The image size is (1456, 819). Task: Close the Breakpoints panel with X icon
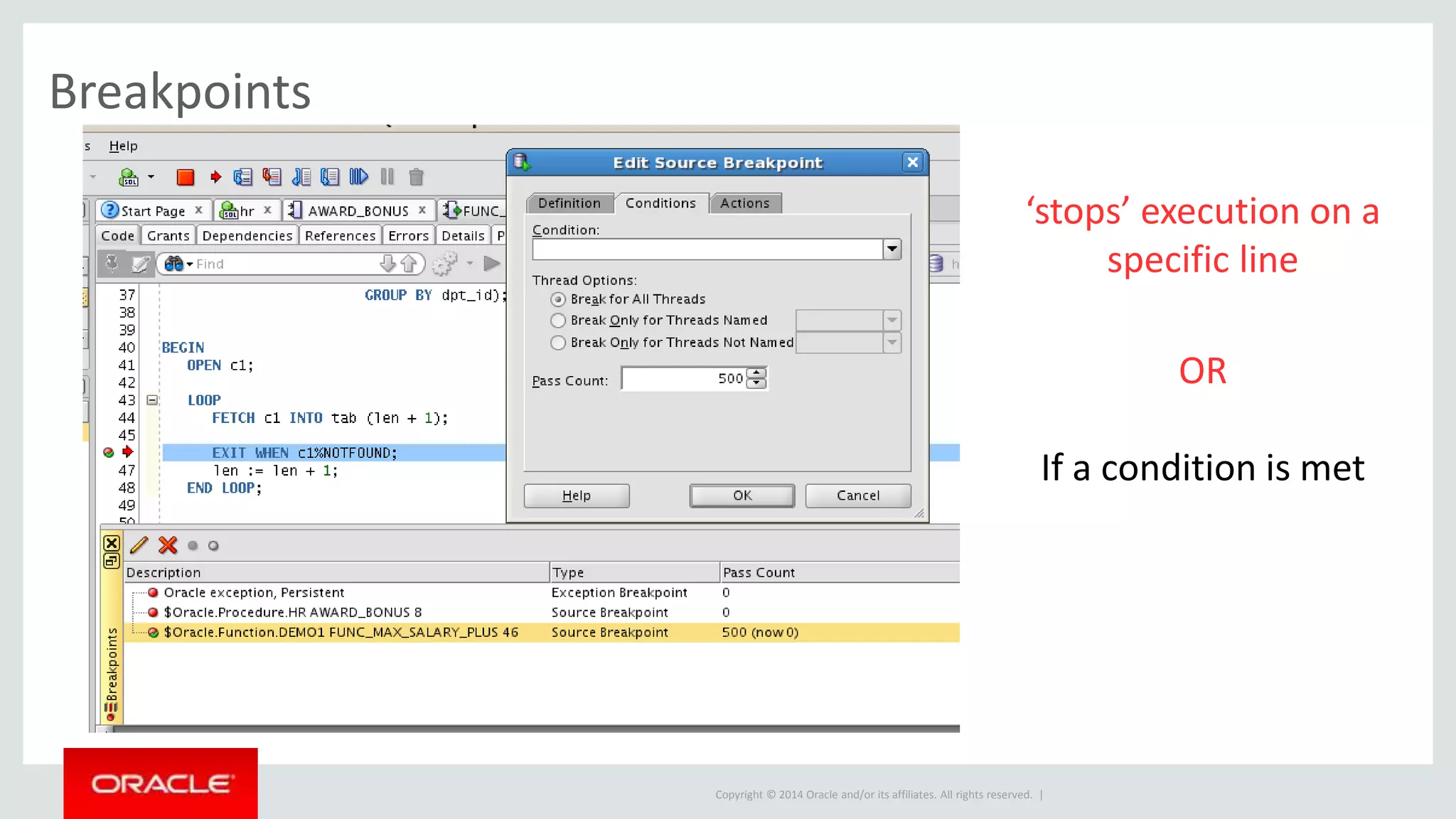click(112, 544)
